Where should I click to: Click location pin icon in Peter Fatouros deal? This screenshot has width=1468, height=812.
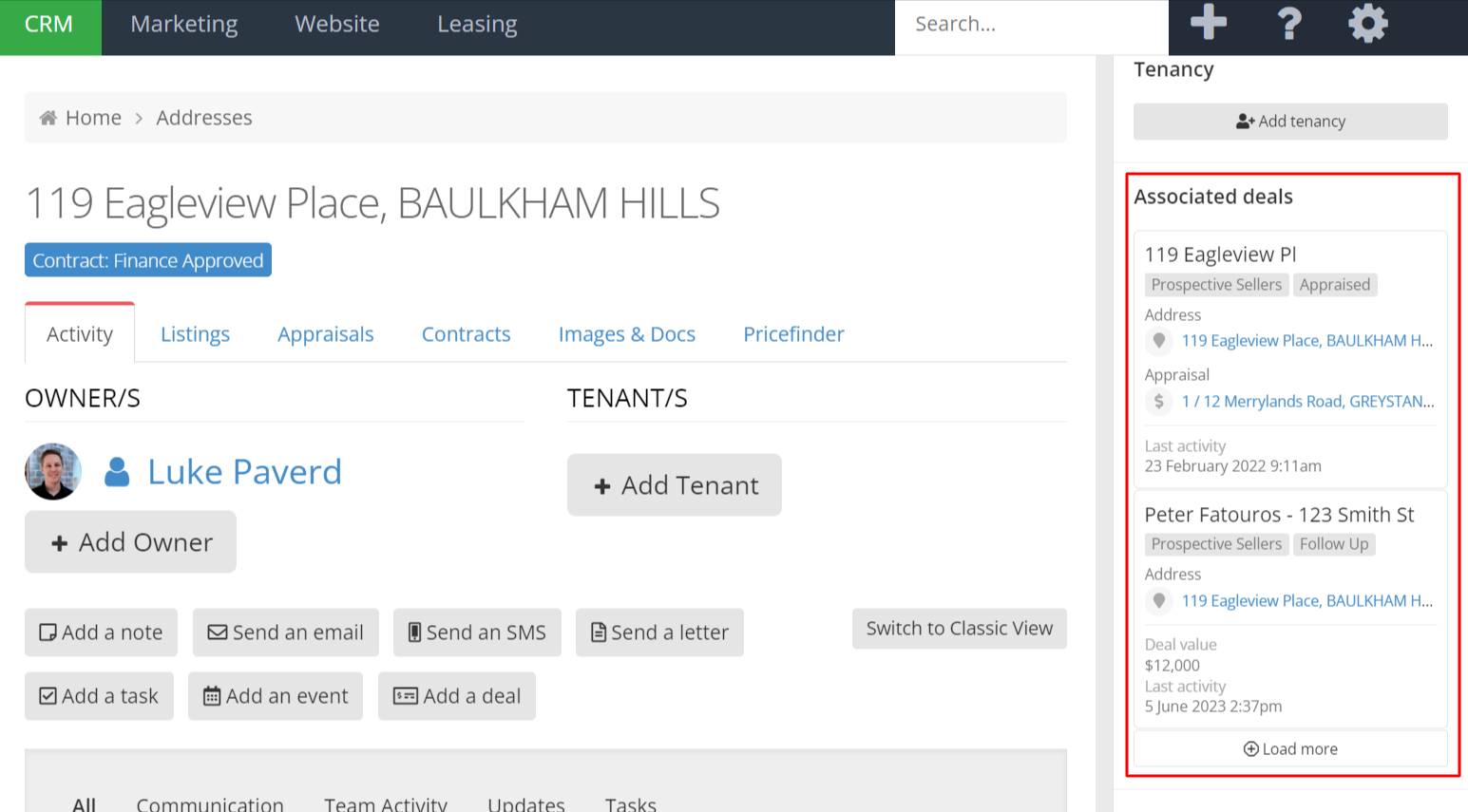click(x=1158, y=601)
